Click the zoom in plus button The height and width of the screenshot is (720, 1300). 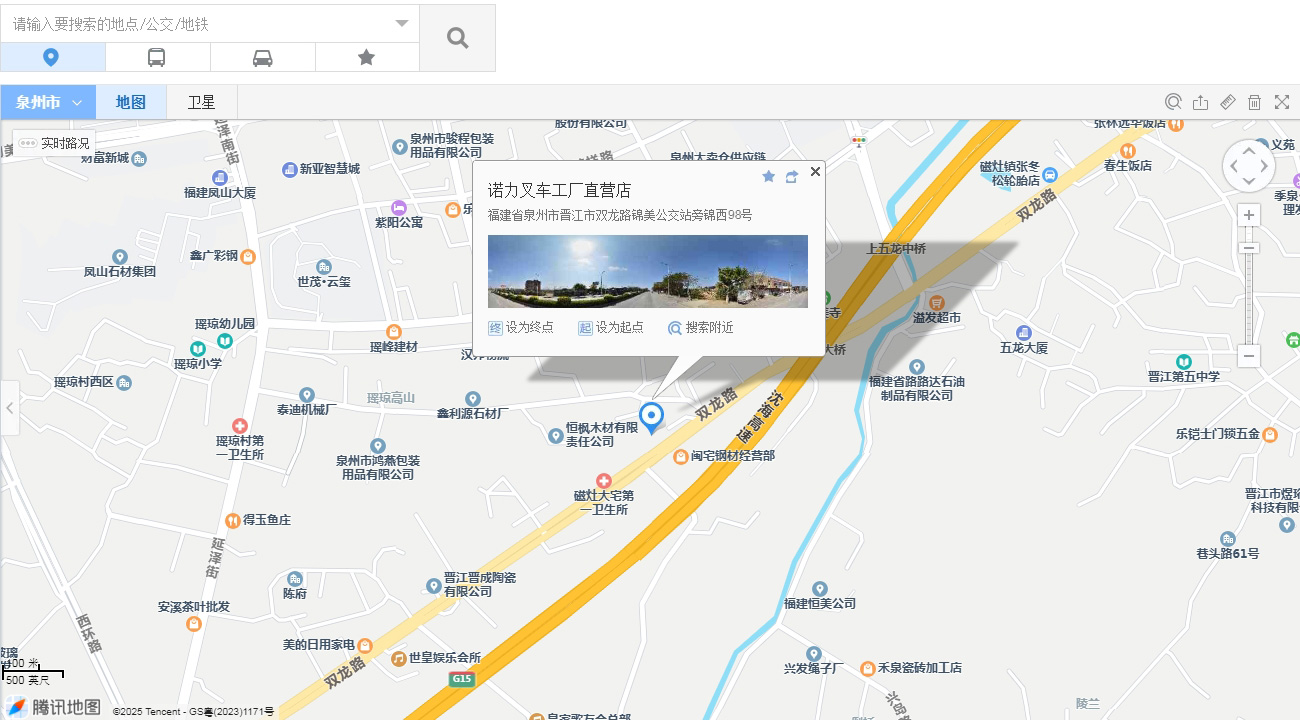[1248, 215]
